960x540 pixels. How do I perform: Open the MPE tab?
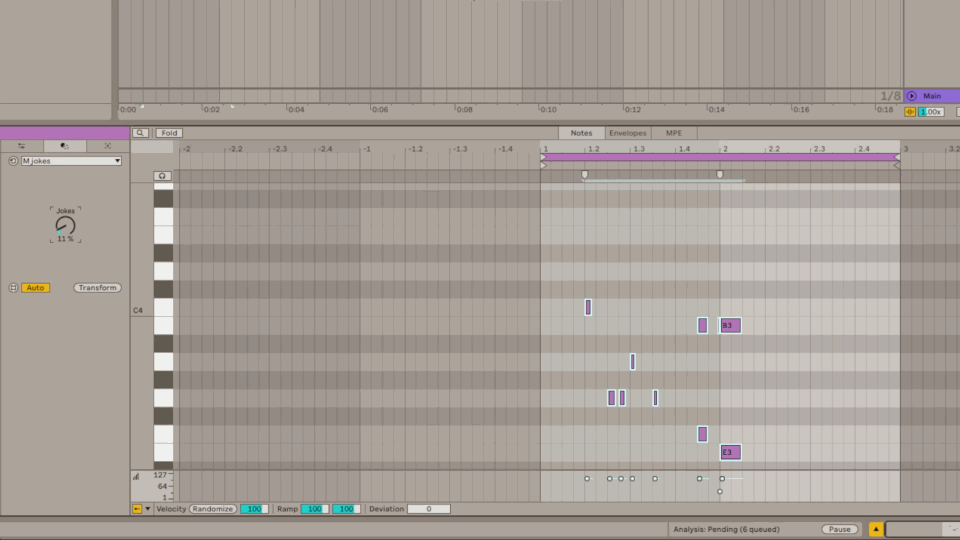674,133
